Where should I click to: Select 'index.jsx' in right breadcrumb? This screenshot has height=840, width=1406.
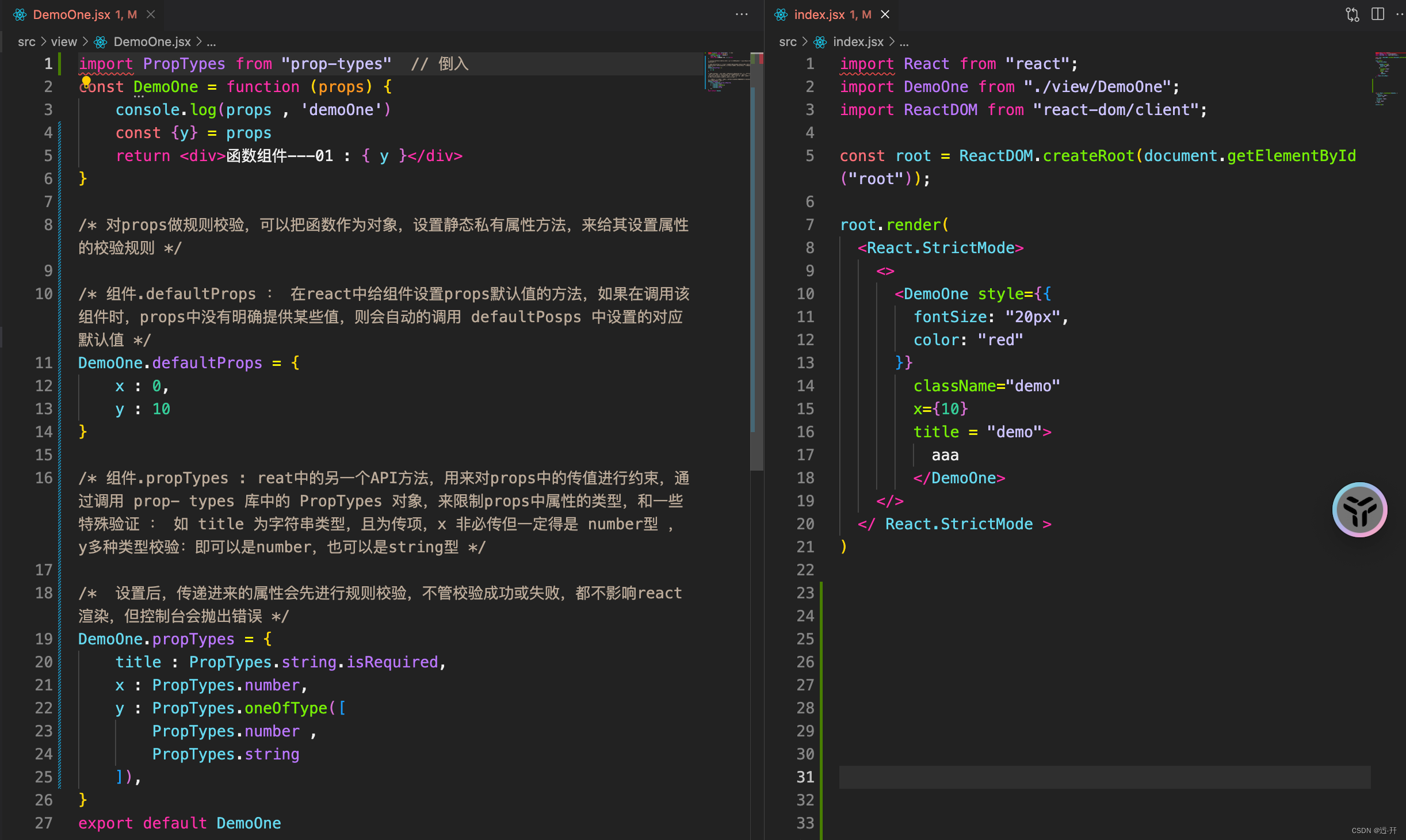(x=858, y=42)
